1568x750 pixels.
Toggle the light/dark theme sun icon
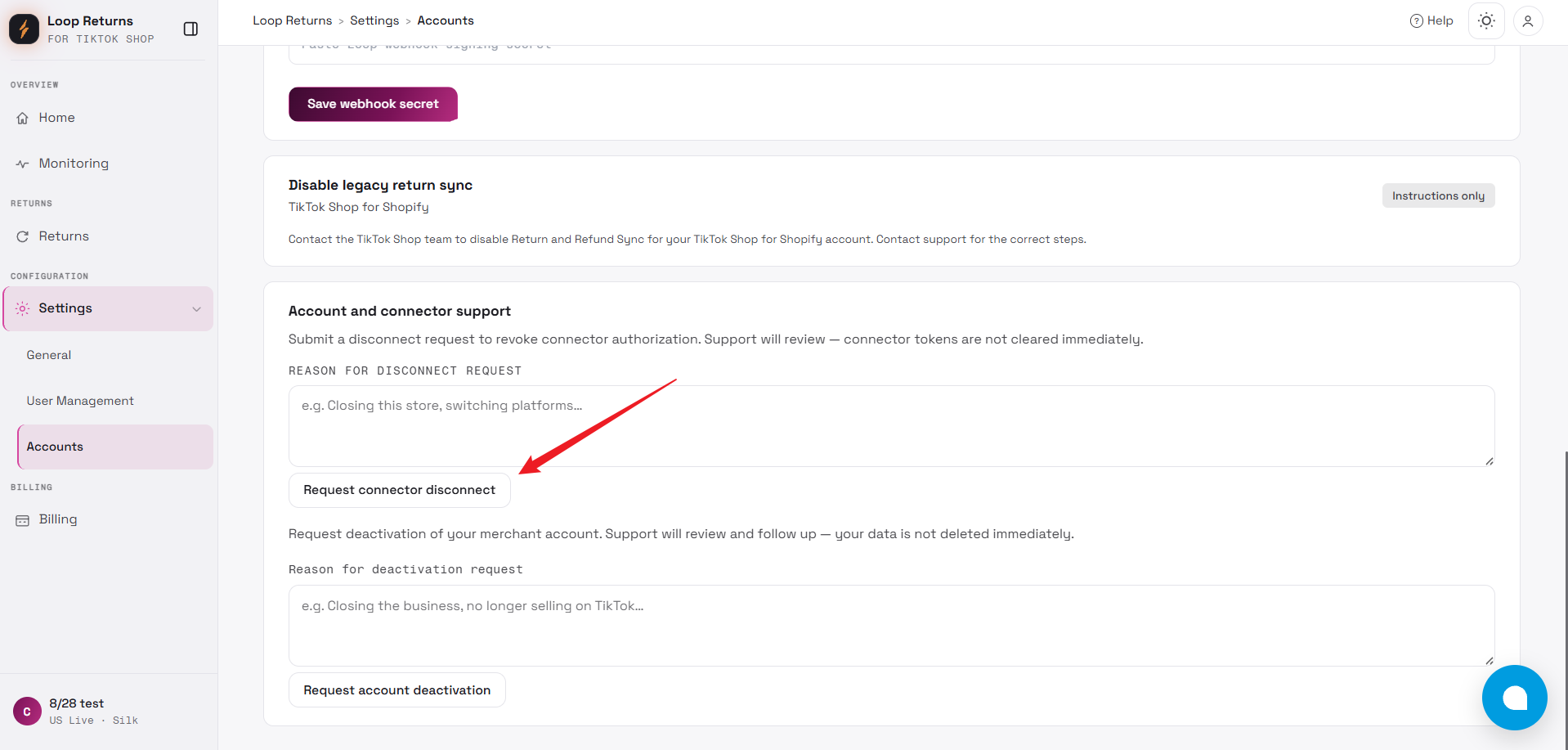pos(1486,20)
